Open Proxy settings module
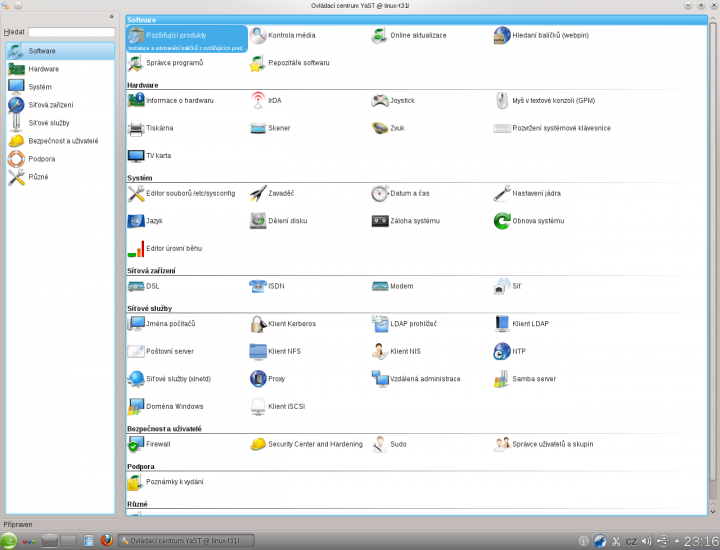The image size is (720, 550). click(x=267, y=379)
